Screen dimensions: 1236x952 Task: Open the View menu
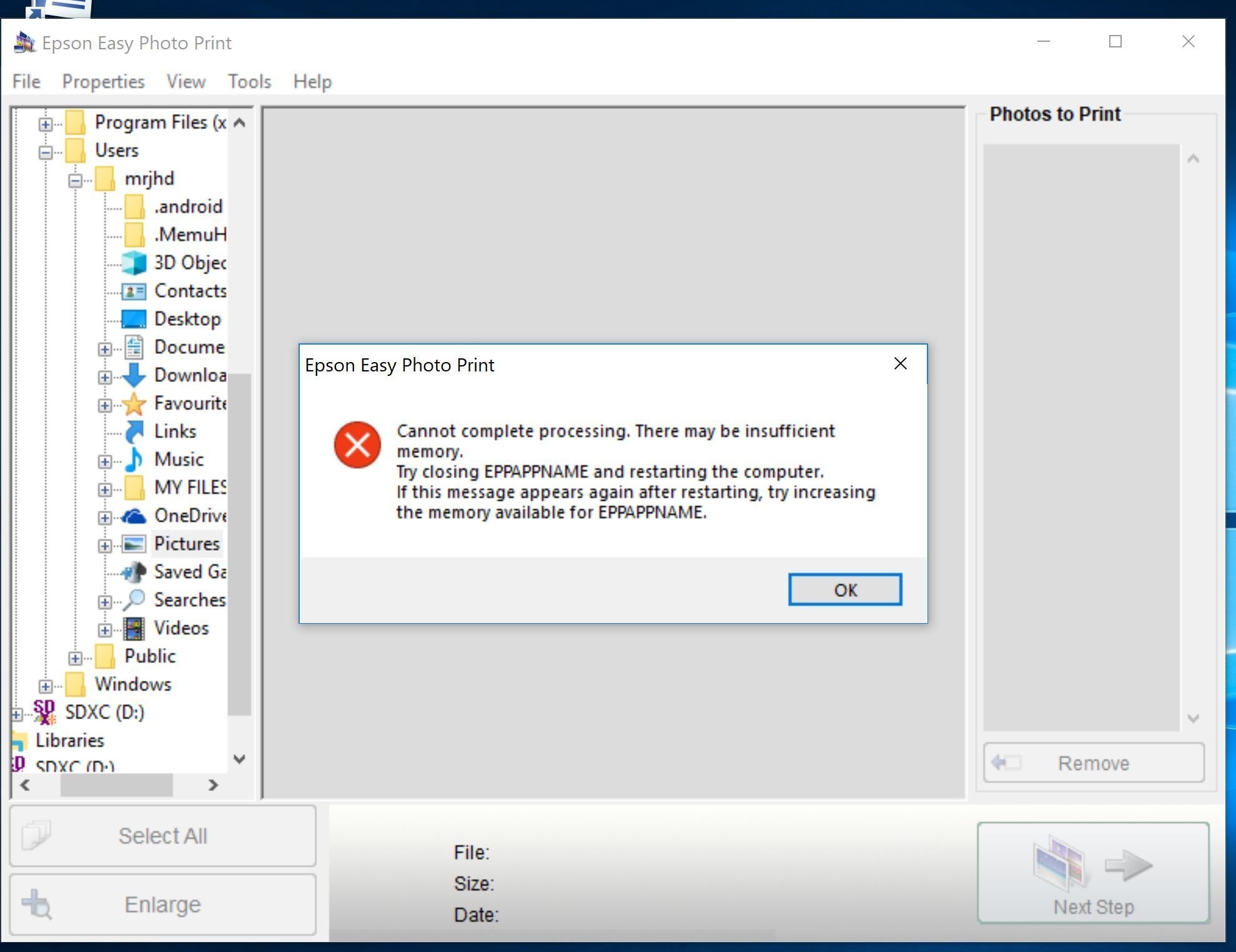185,81
